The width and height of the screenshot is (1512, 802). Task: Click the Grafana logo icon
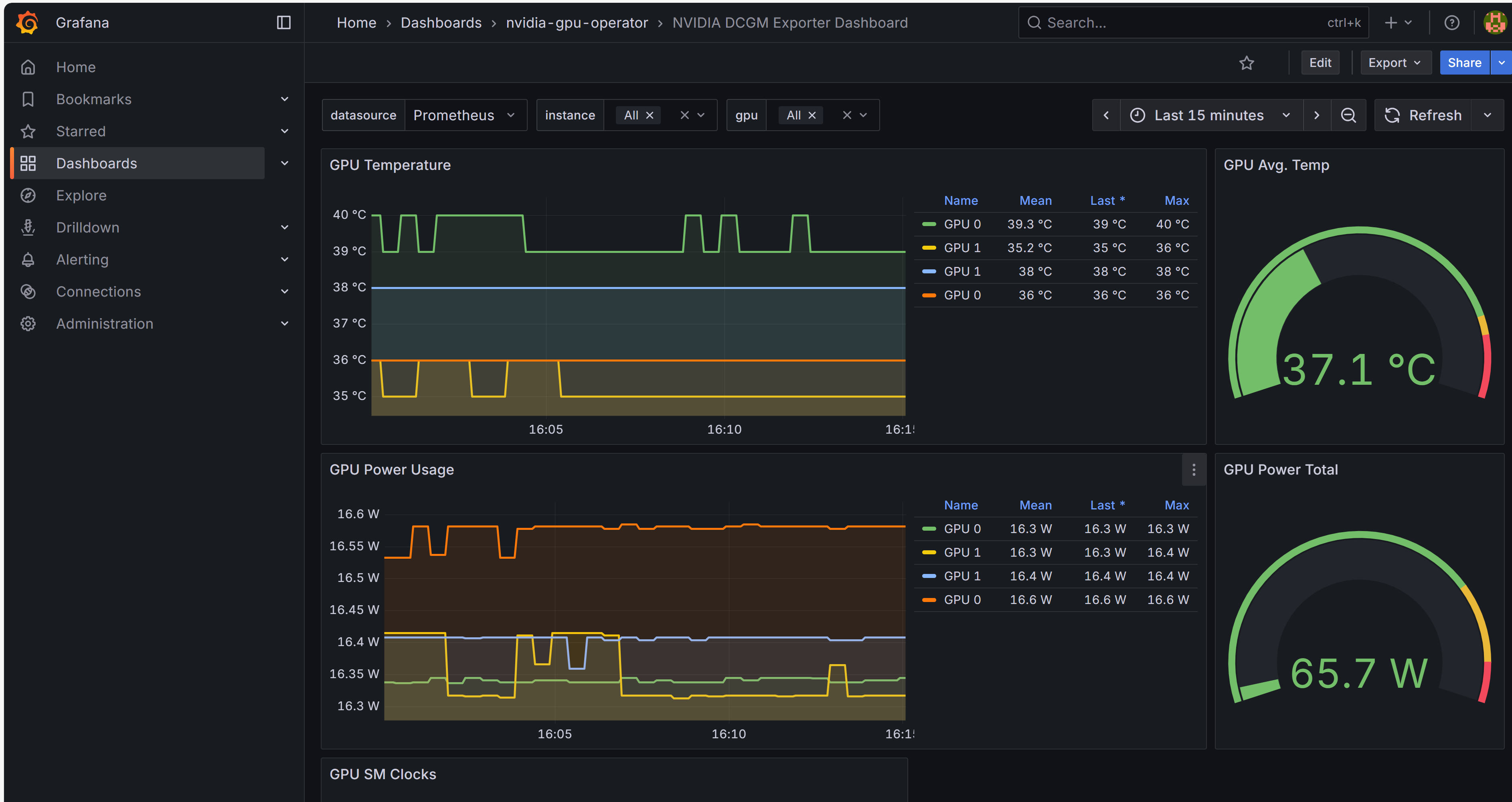(27, 23)
